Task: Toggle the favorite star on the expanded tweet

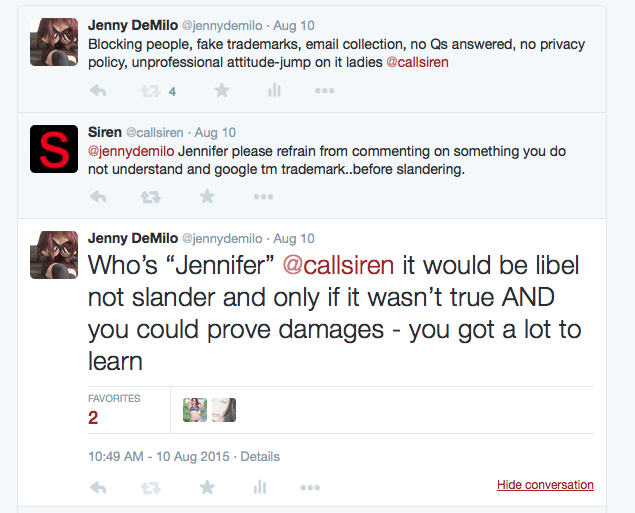Action: point(207,487)
